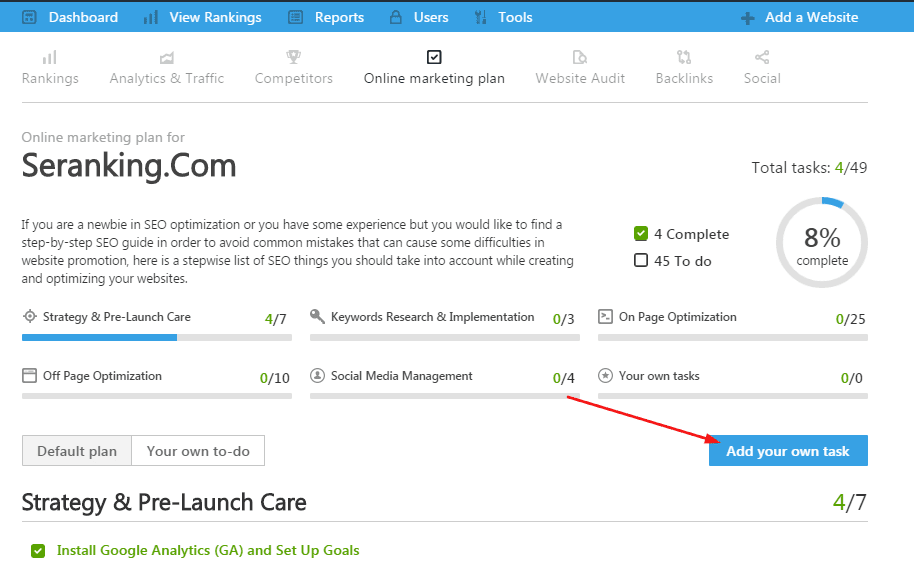Click the 4/7 count beside Strategy section heading
914x571 pixels.
pyautogui.click(x=849, y=502)
